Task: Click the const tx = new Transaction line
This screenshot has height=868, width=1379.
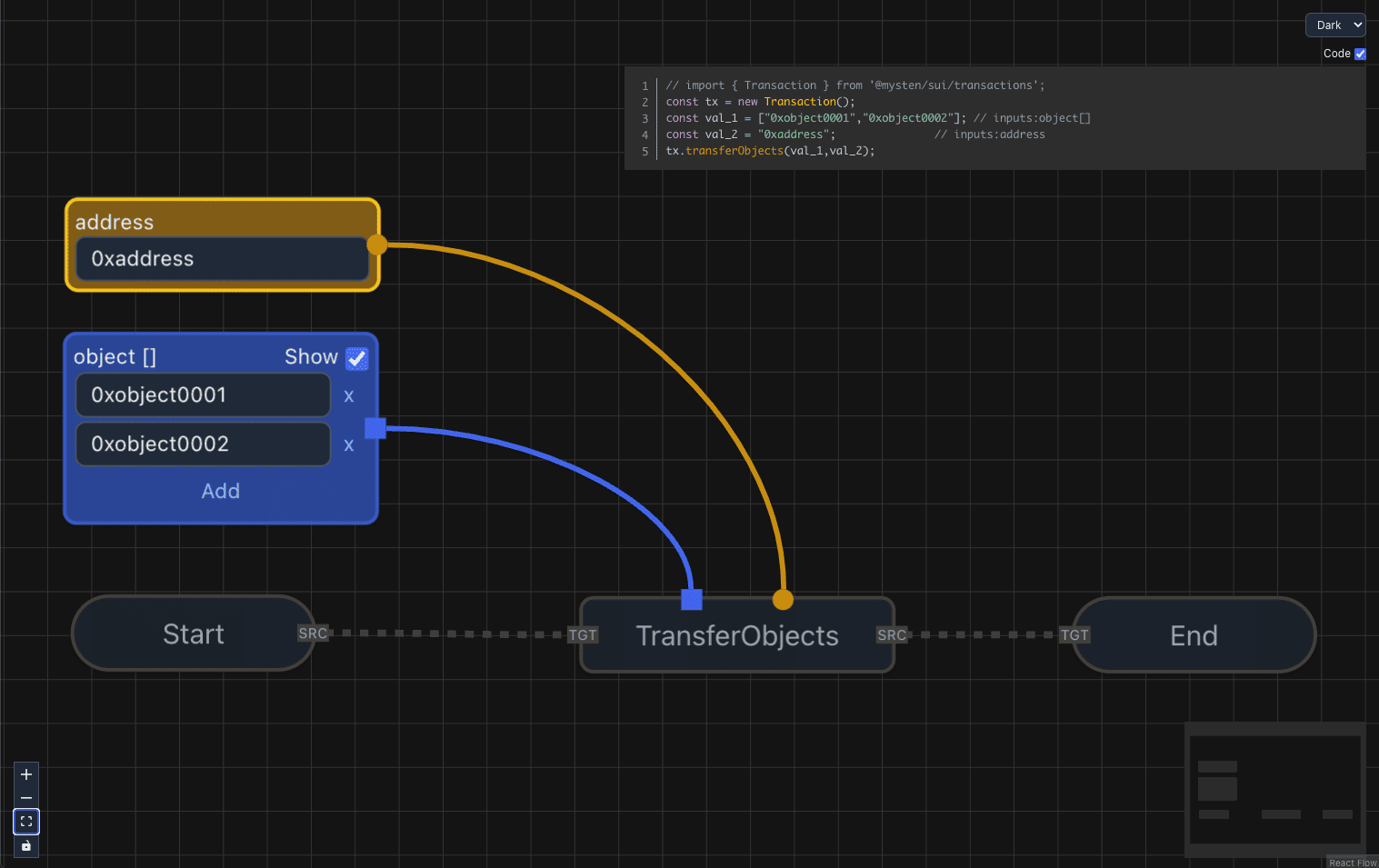Action: click(x=760, y=102)
